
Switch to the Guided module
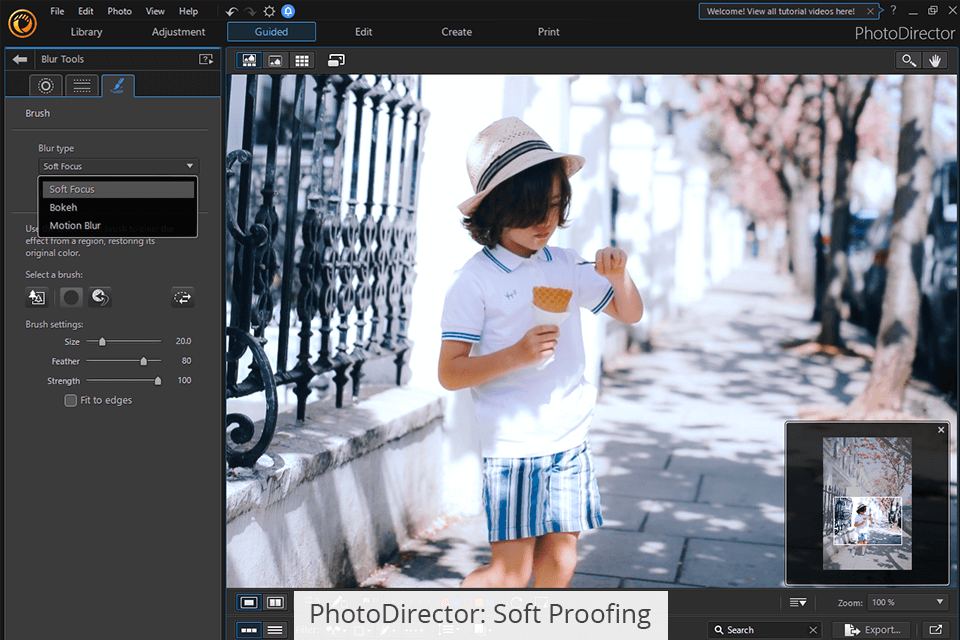pos(271,32)
